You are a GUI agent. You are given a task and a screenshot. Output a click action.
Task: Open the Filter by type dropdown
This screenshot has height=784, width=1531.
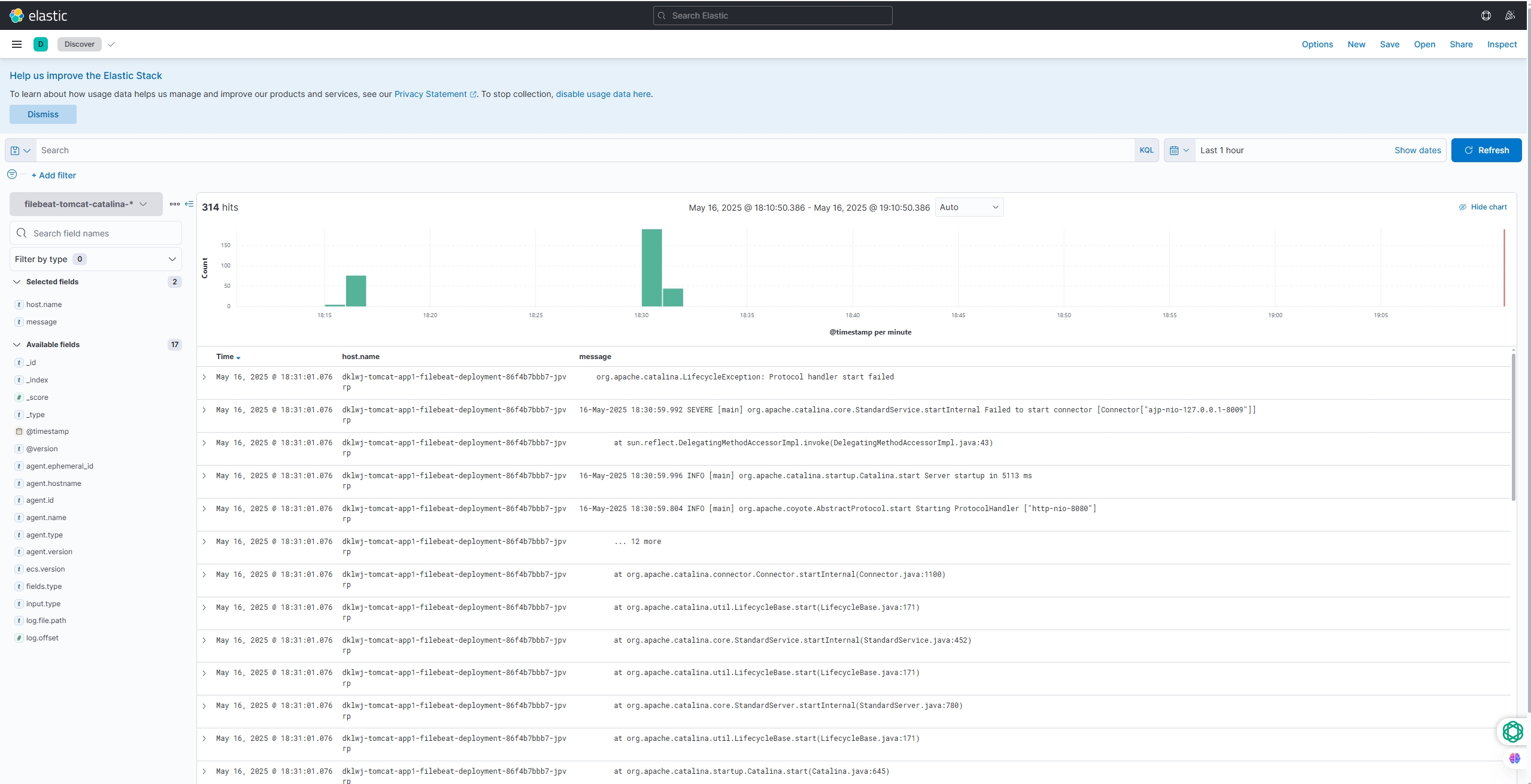point(96,259)
